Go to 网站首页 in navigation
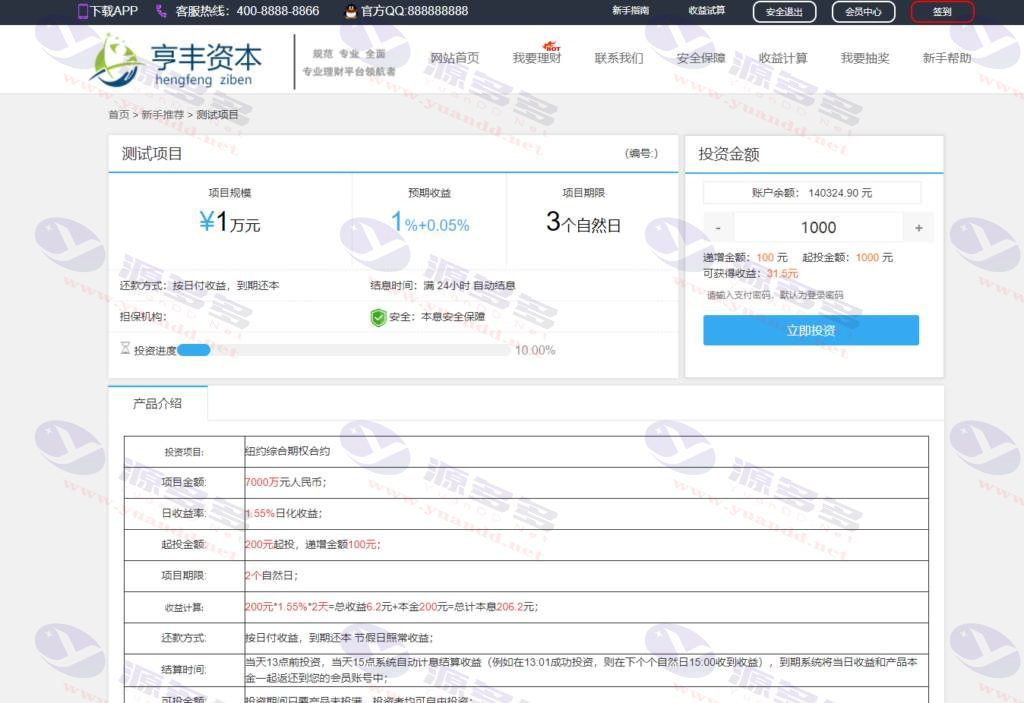Image resolution: width=1024 pixels, height=703 pixels. [455, 58]
